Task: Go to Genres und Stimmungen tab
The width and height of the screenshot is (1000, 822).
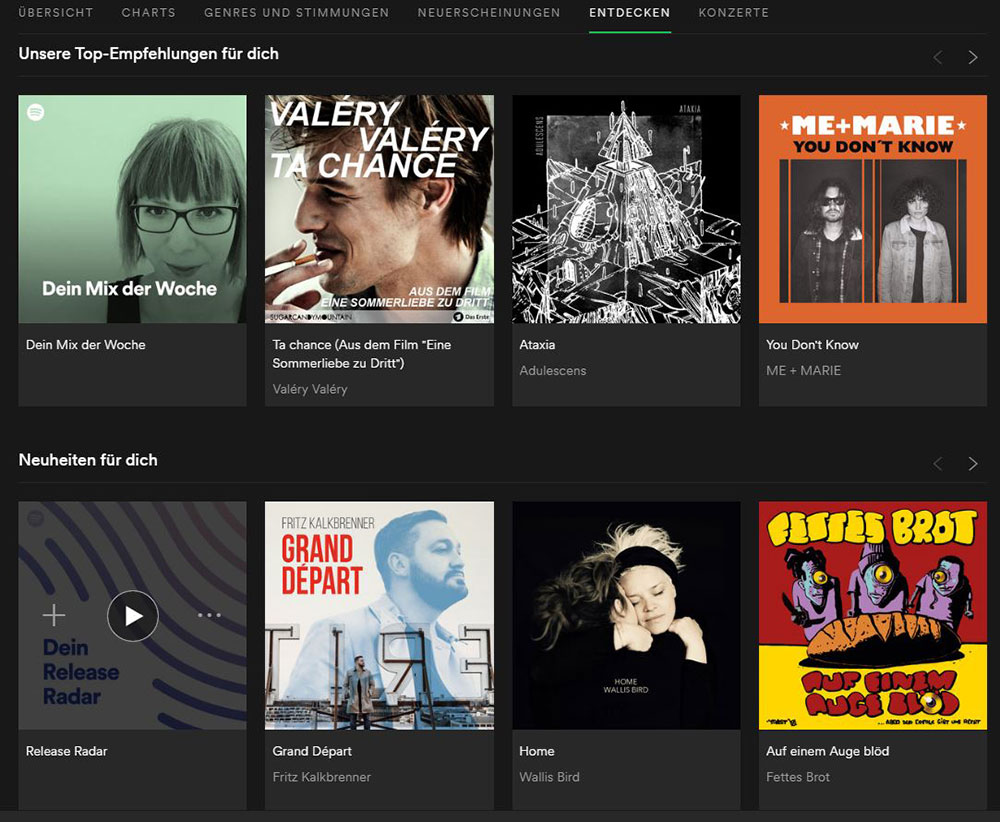Action: (297, 13)
